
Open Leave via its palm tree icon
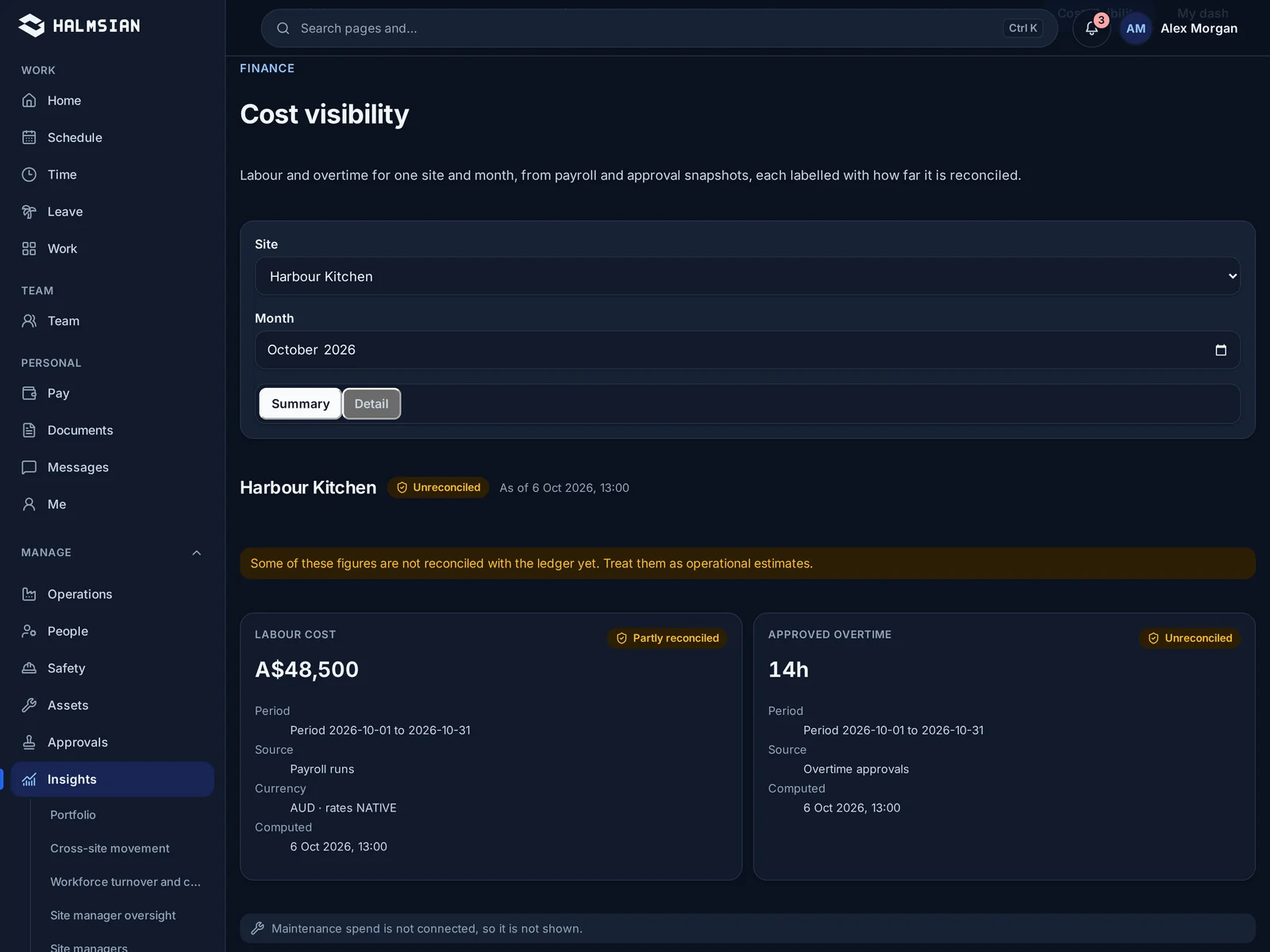point(29,212)
